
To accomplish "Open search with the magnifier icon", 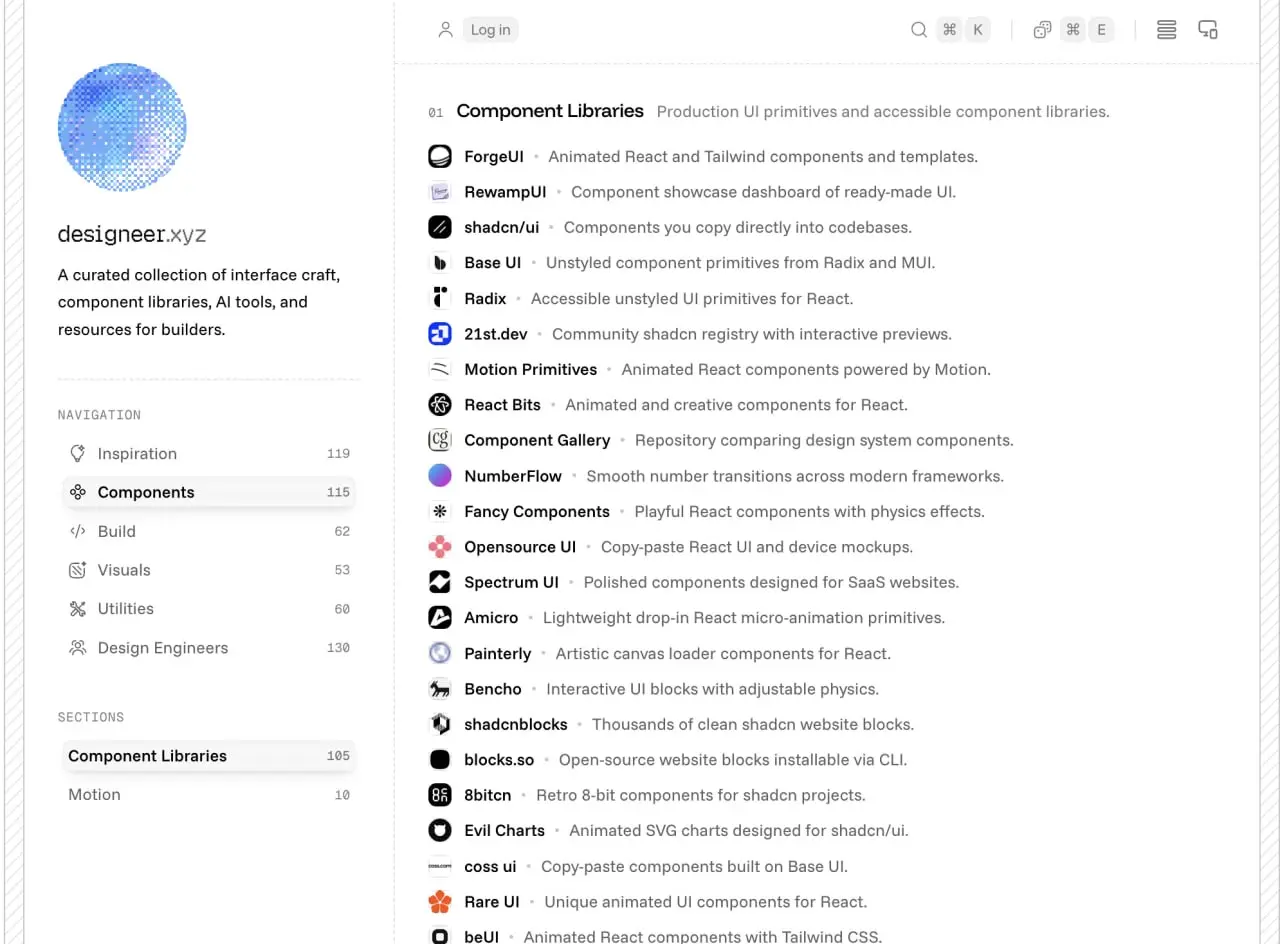I will coord(918,30).
